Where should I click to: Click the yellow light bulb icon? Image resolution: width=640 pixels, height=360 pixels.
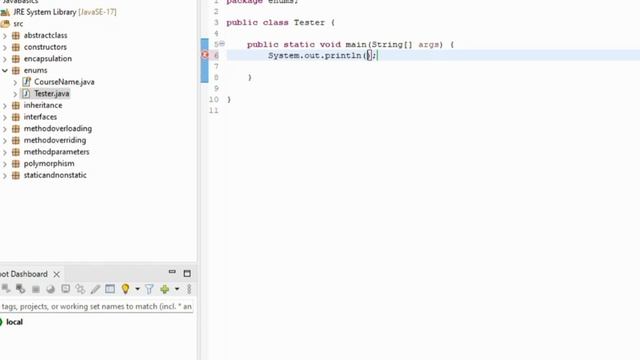point(125,289)
